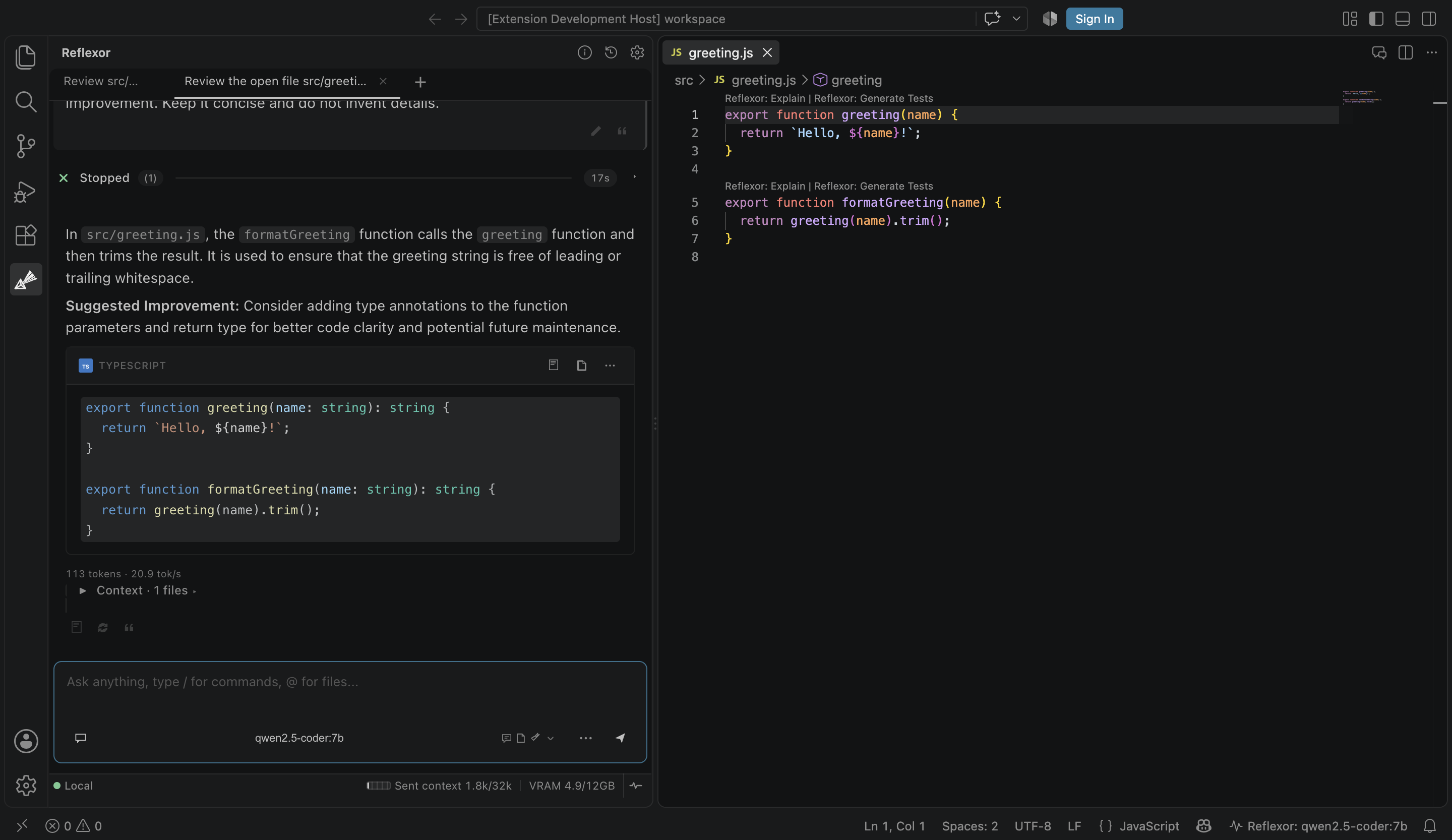Open the Run and Debug view
This screenshot has height=840, width=1452.
(x=25, y=191)
